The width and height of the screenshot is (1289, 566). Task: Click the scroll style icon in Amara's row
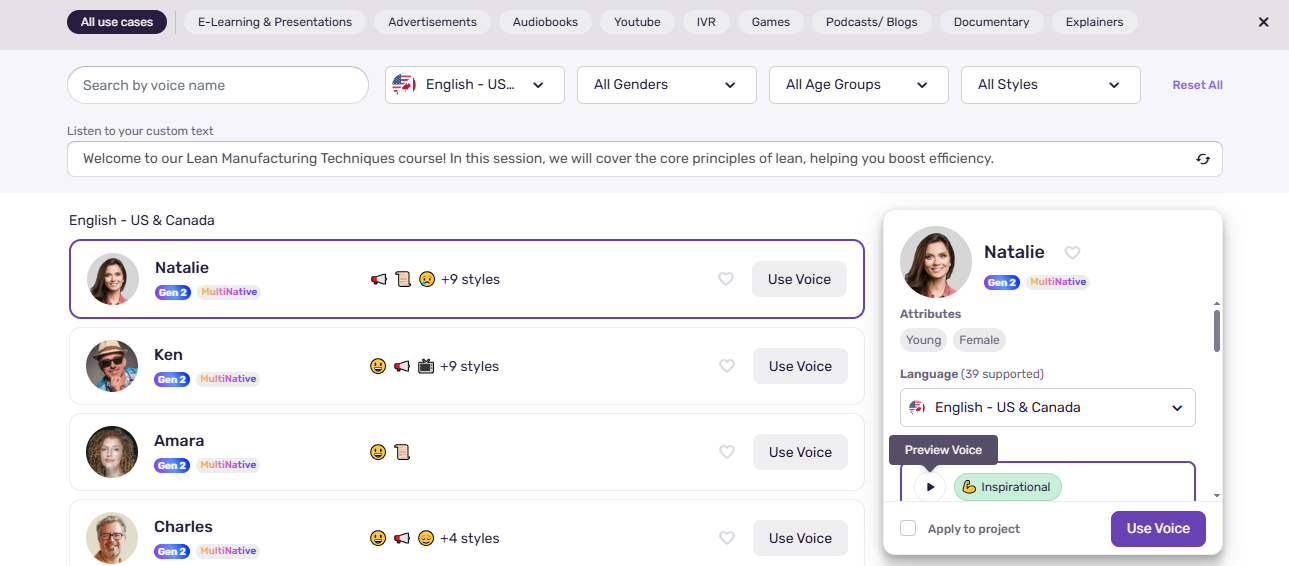402,452
